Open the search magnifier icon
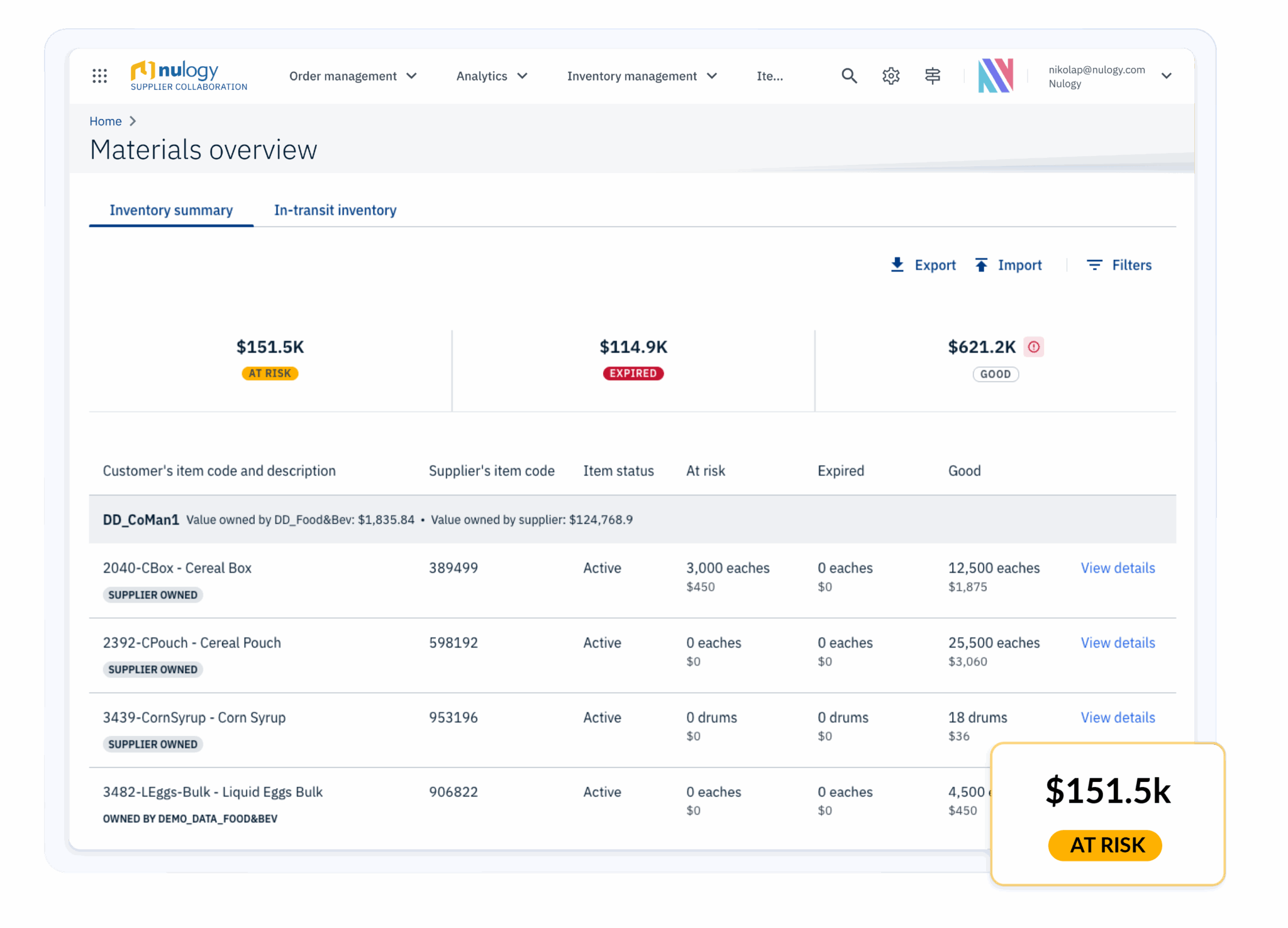 (x=849, y=76)
